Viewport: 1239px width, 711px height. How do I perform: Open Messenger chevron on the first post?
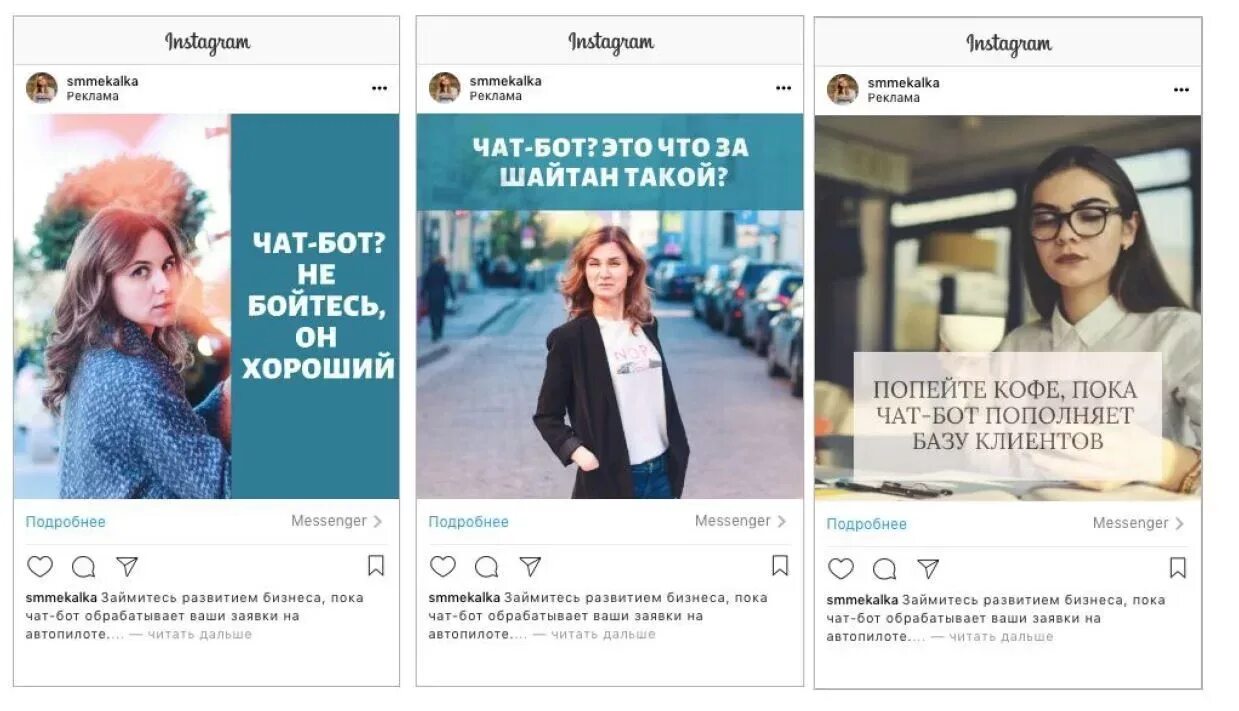[x=377, y=521]
